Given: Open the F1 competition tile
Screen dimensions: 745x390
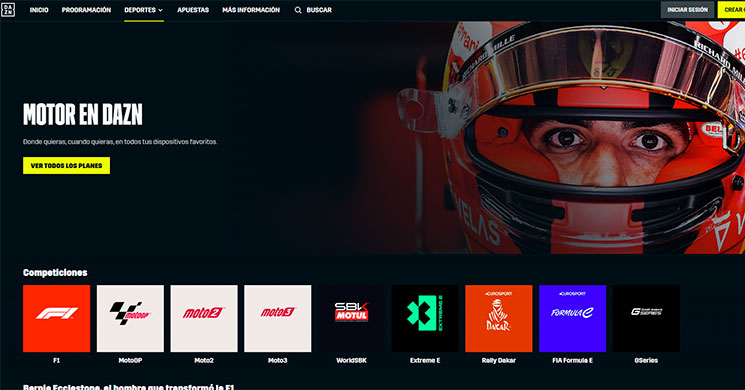Looking at the screenshot, I should (57, 318).
